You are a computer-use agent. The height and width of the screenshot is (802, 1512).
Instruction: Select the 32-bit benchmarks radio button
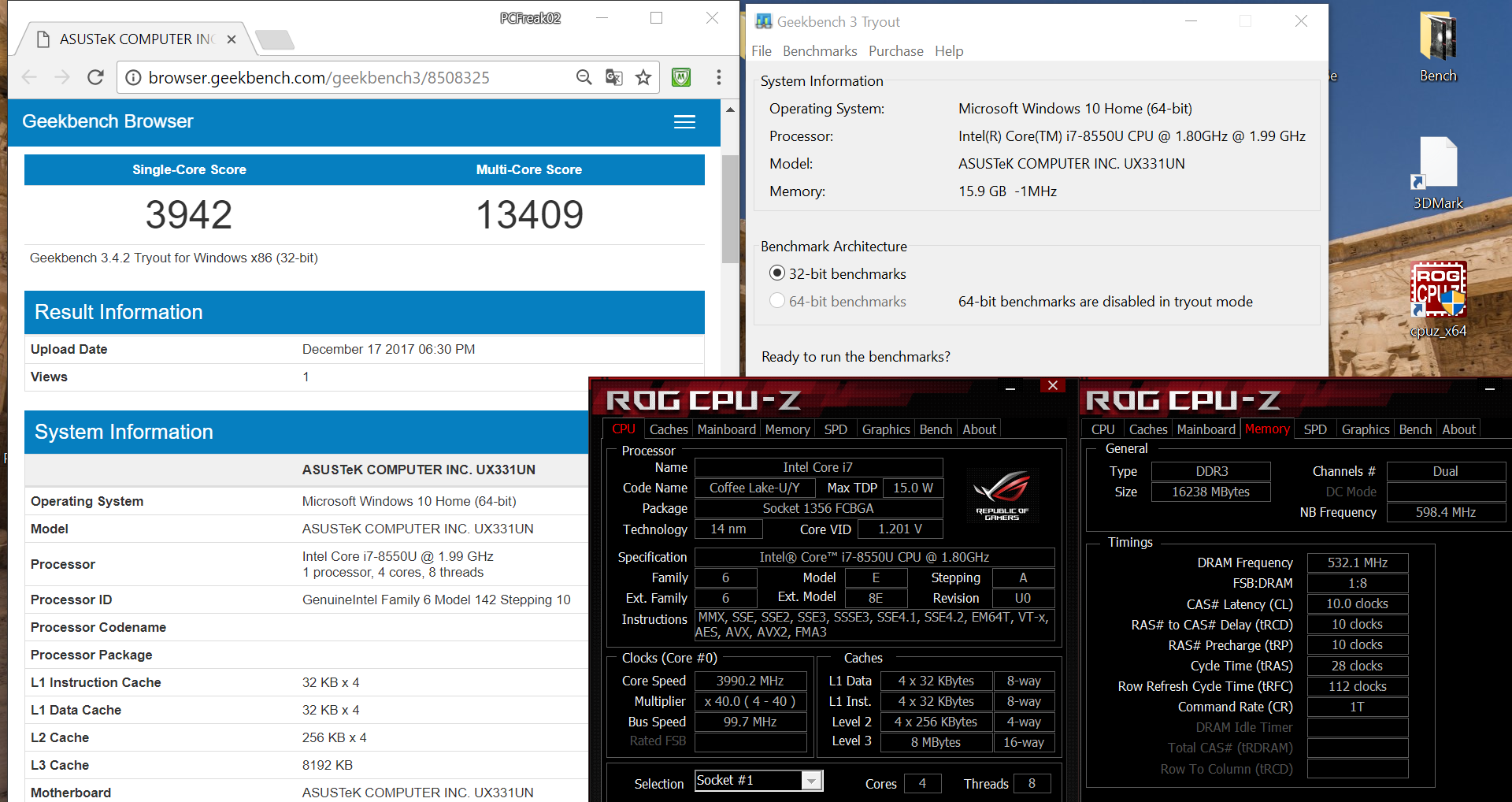pos(777,273)
